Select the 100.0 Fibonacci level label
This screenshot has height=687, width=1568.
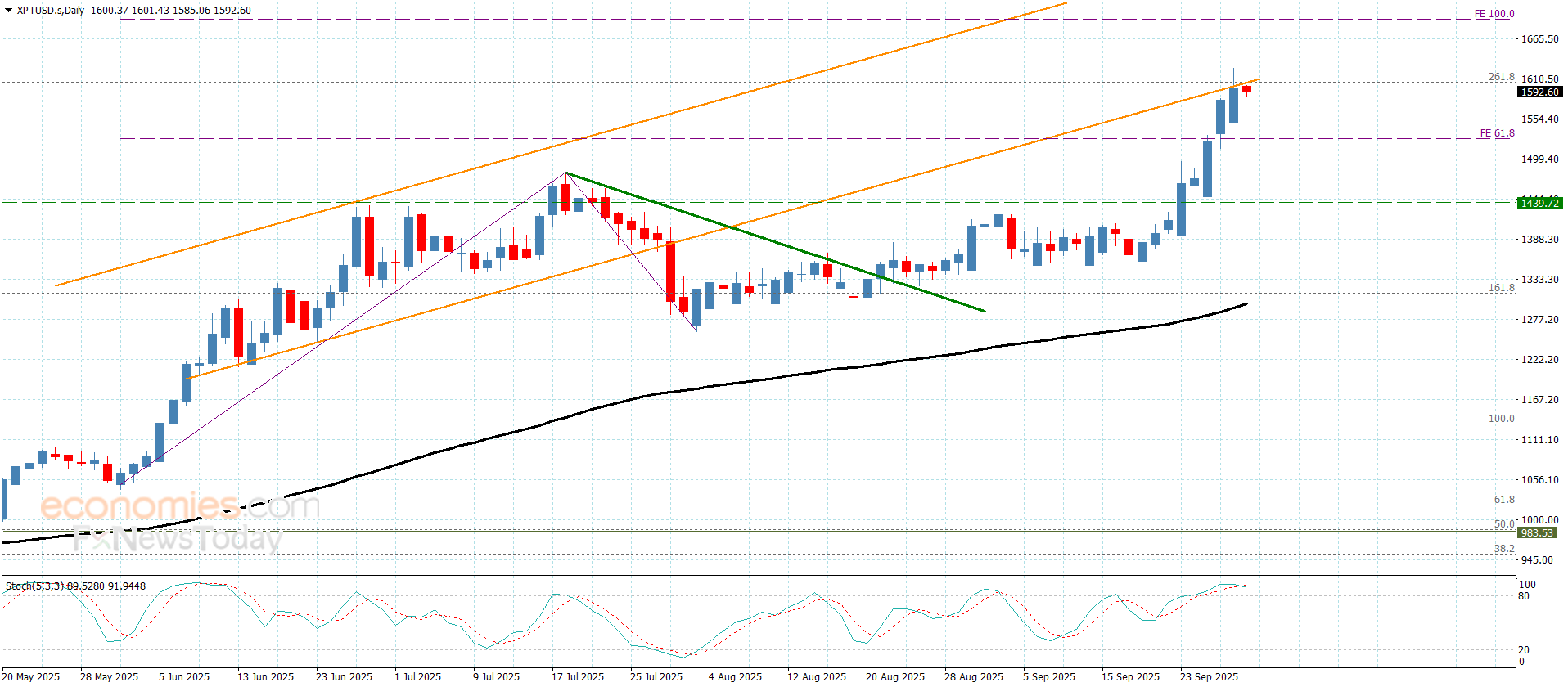(x=1501, y=419)
